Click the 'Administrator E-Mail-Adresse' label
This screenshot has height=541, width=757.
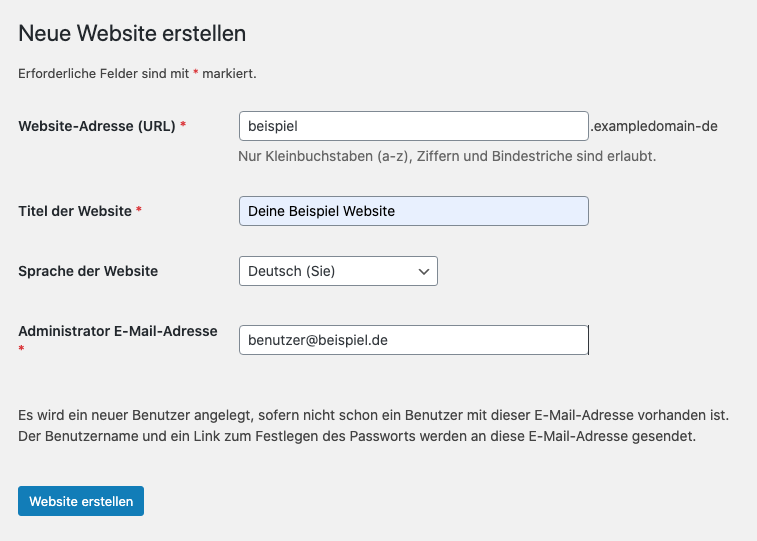118,331
